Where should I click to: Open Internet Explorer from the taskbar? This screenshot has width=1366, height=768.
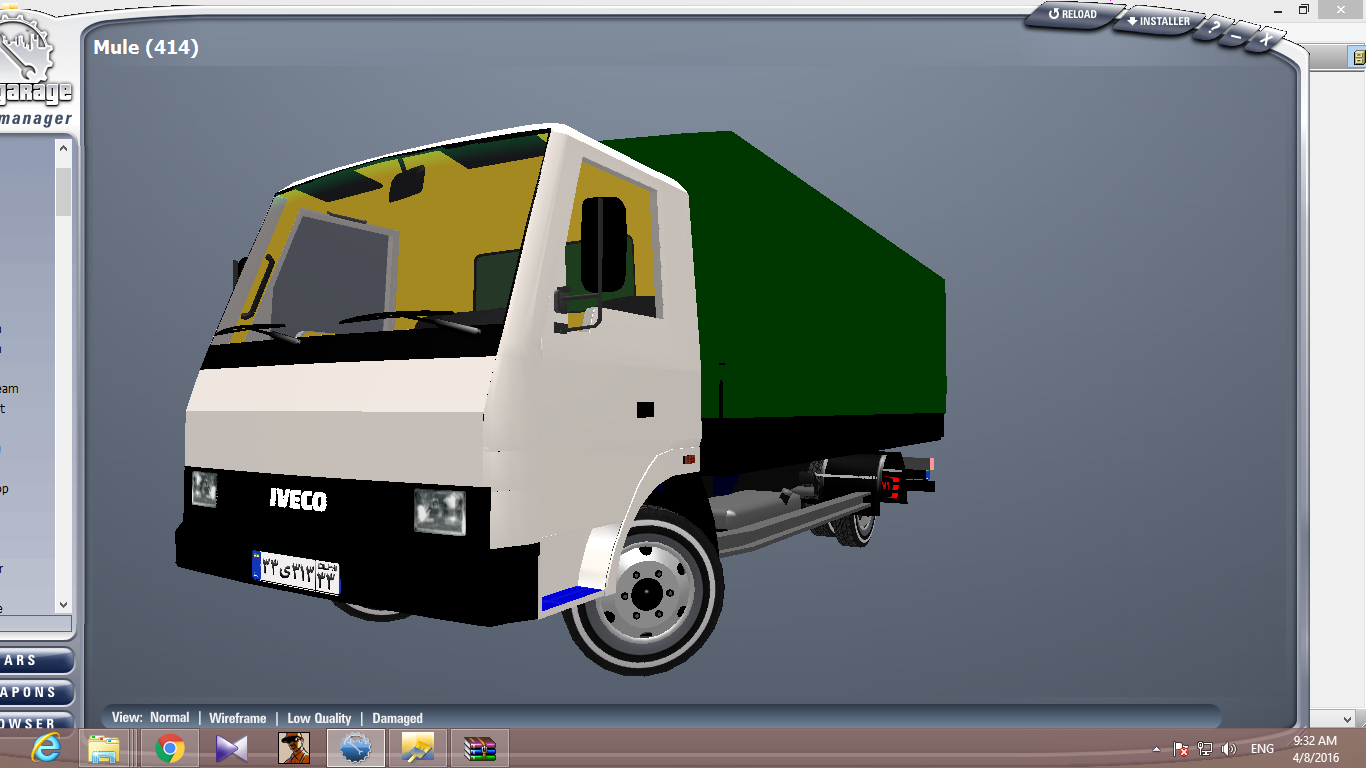[x=46, y=748]
